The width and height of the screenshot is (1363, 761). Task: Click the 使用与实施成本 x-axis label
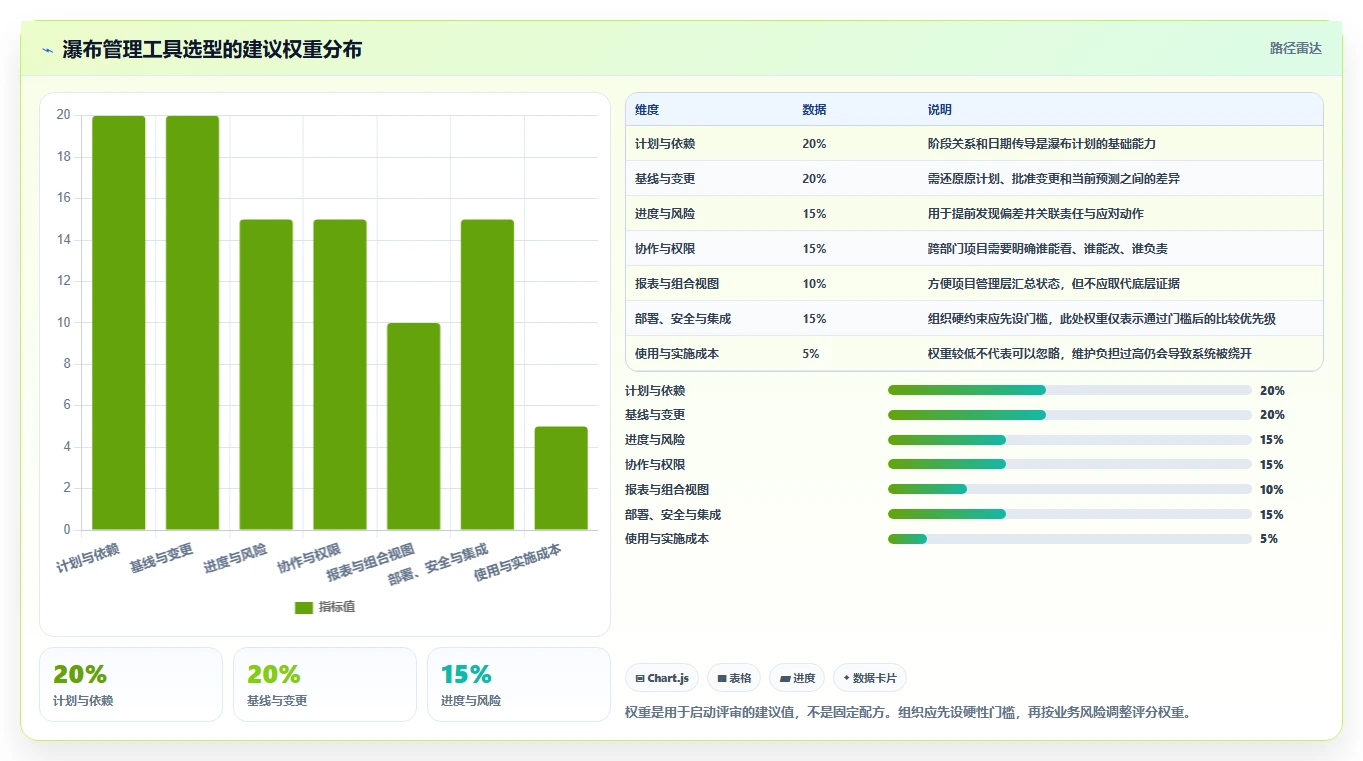[x=517, y=563]
